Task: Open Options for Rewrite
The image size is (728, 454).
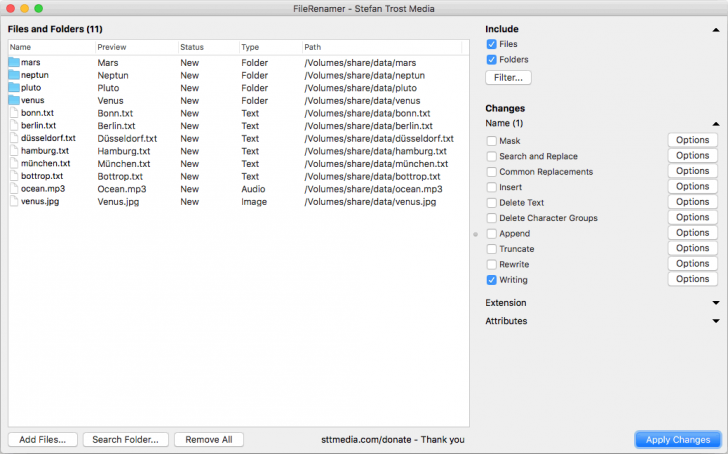Action: pos(692,263)
